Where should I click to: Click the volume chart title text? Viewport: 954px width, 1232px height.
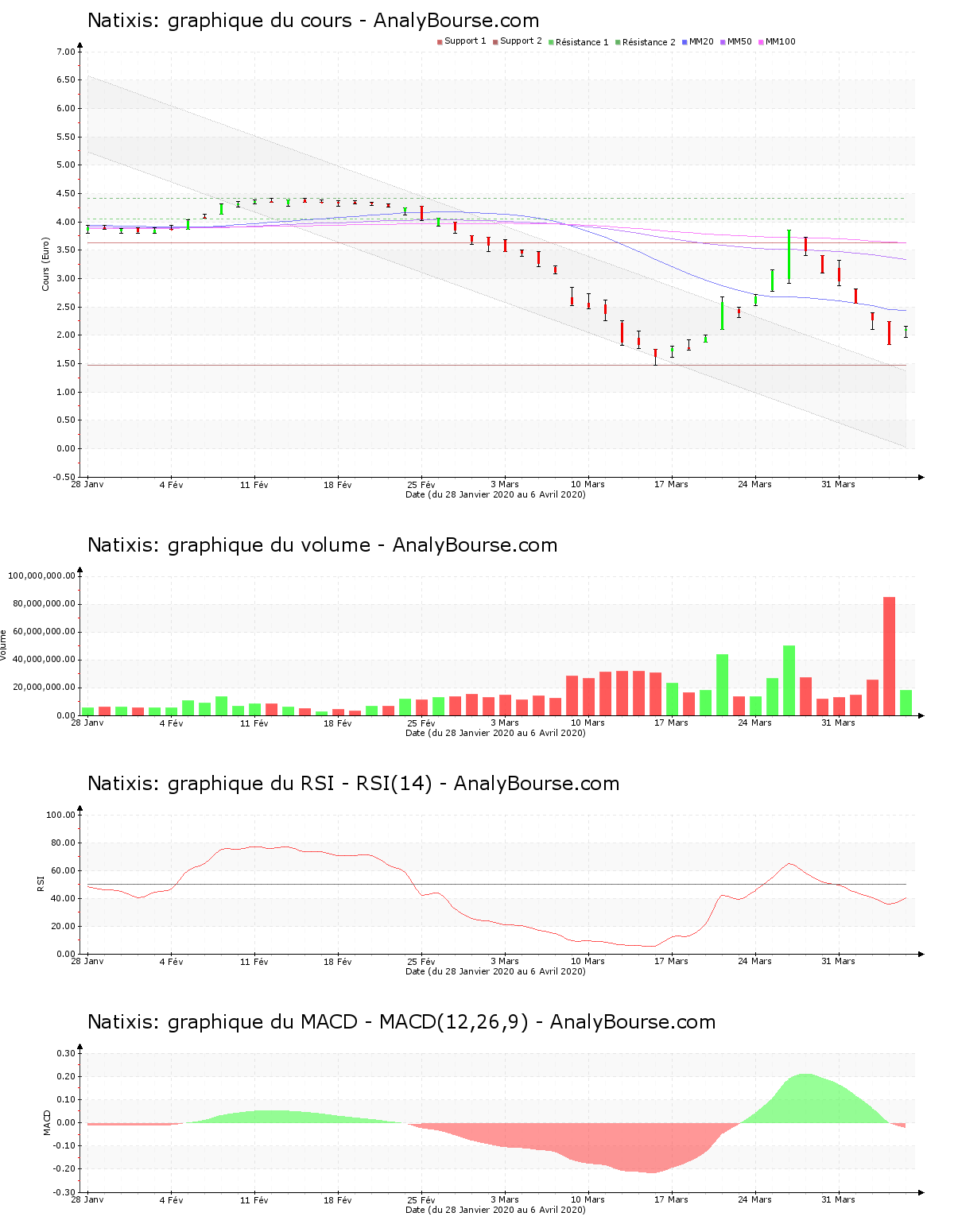coord(322,545)
